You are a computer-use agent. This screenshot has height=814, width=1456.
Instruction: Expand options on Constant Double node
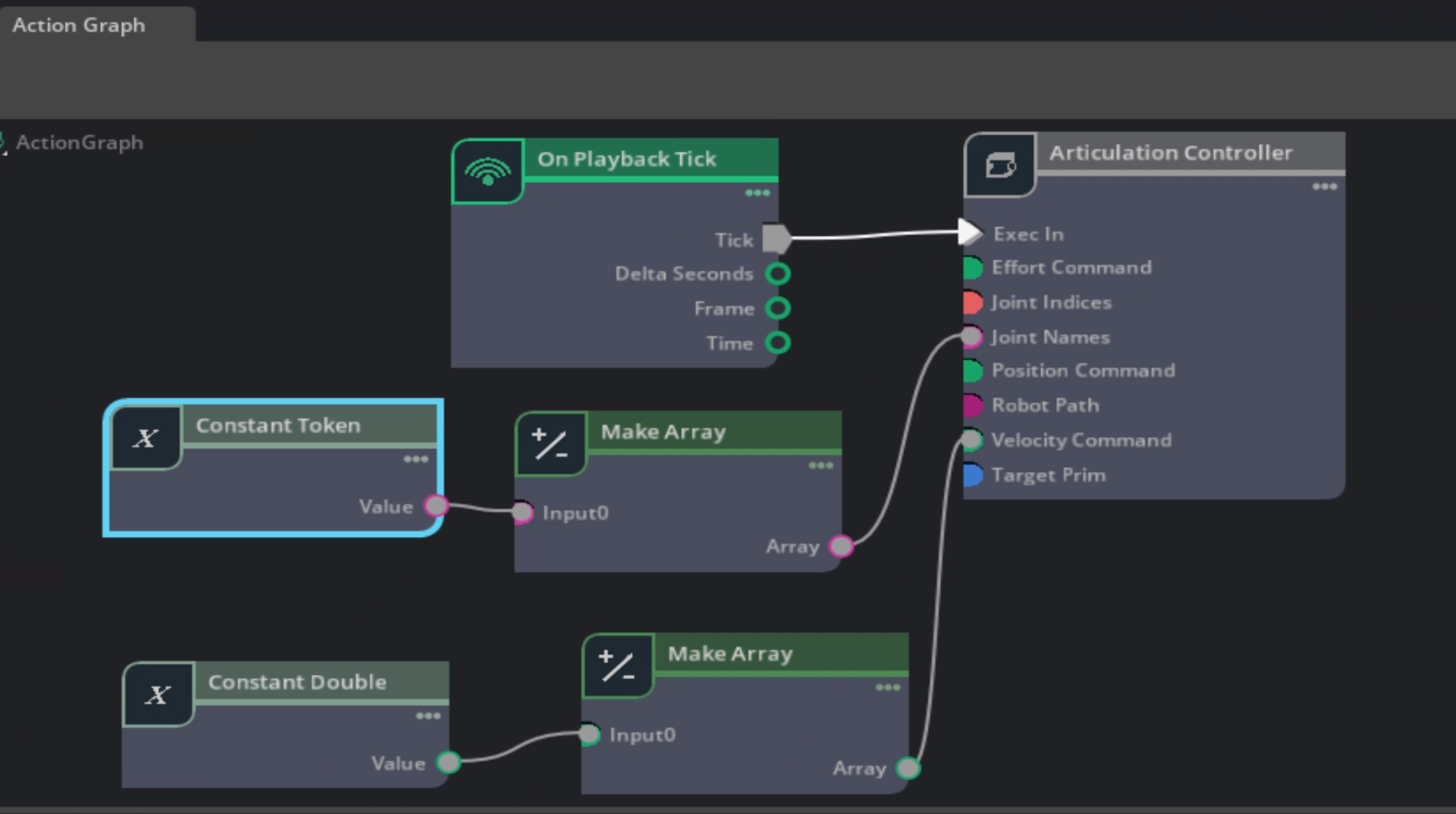click(x=428, y=716)
